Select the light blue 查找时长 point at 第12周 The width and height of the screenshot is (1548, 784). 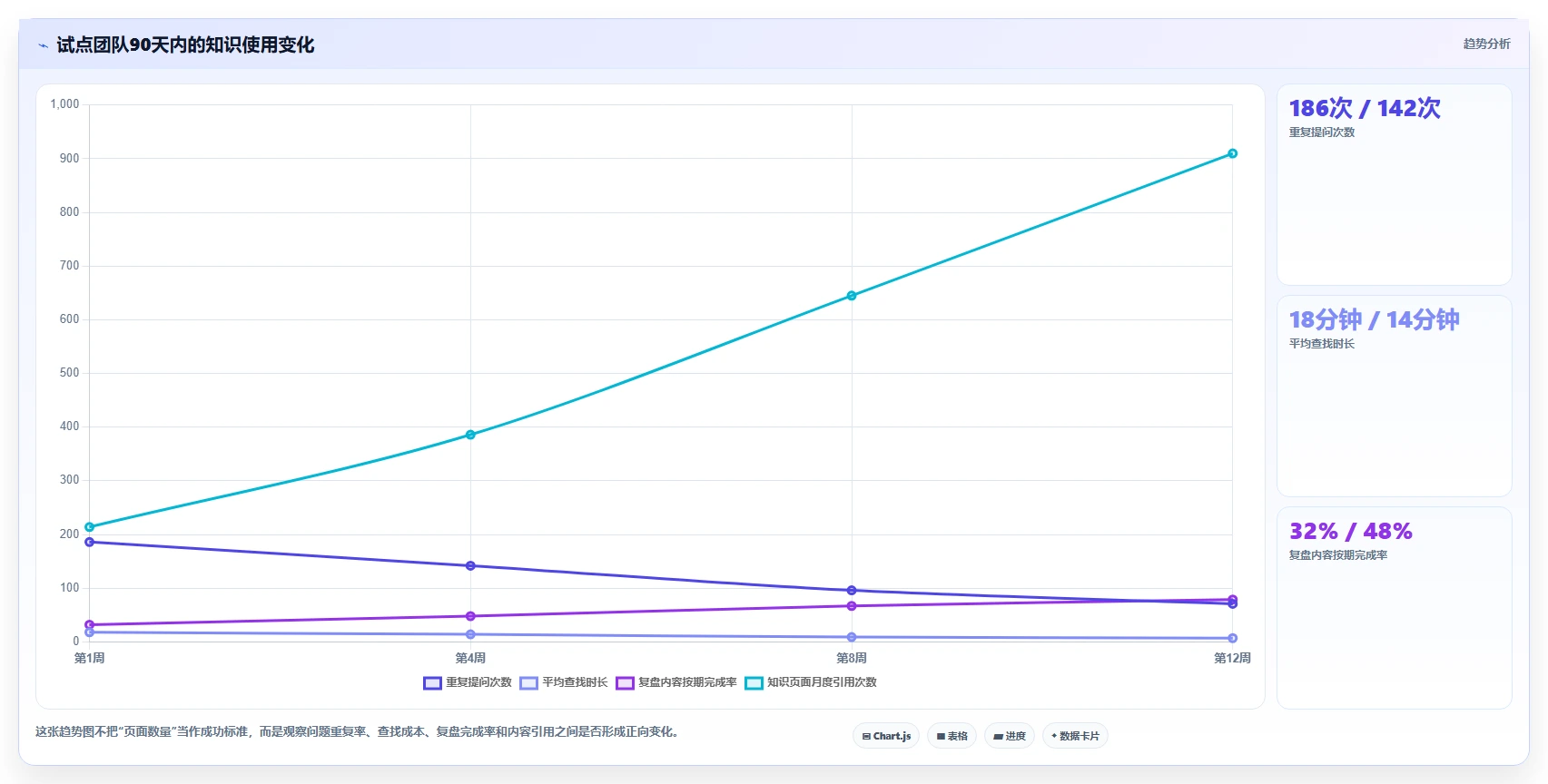pyautogui.click(x=1232, y=638)
